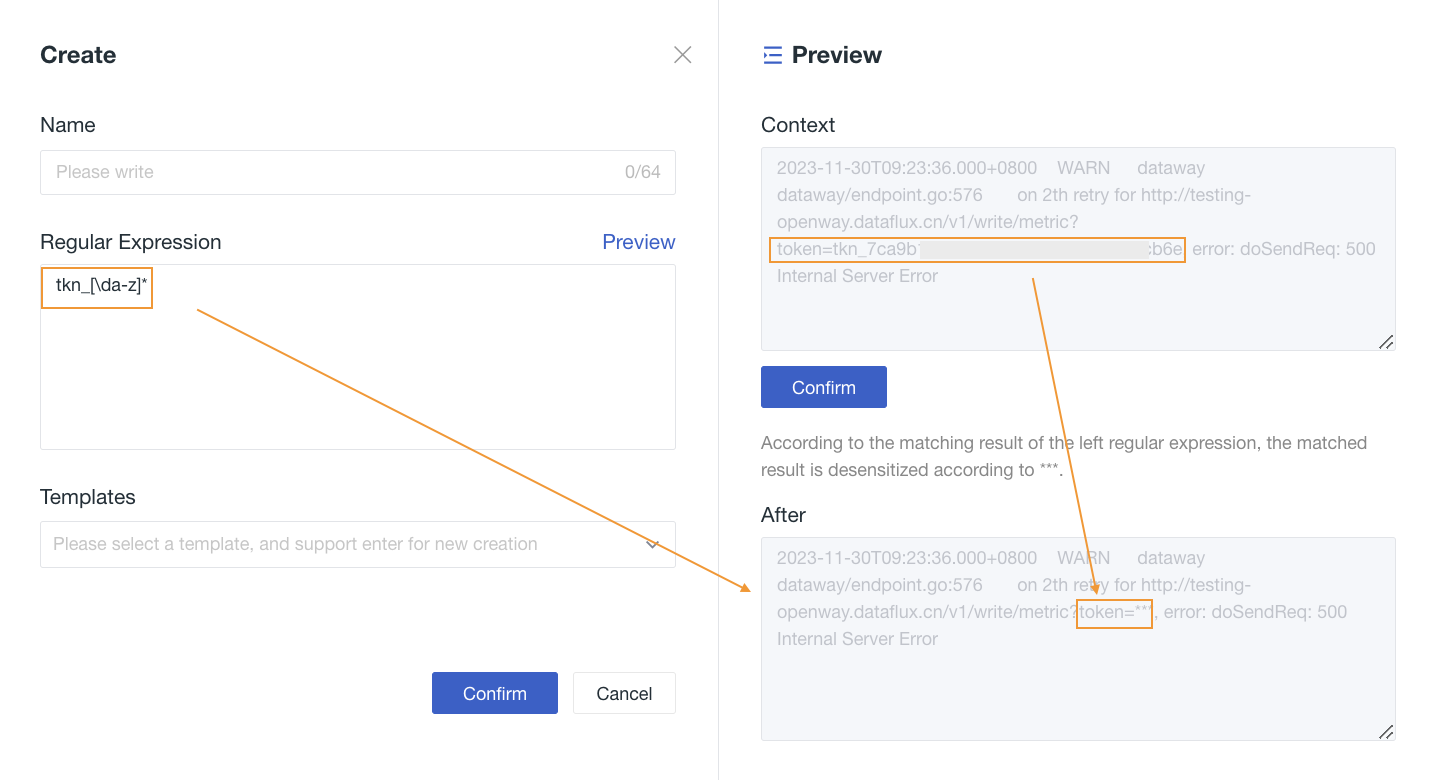Click the Regular Expression label

130,242
